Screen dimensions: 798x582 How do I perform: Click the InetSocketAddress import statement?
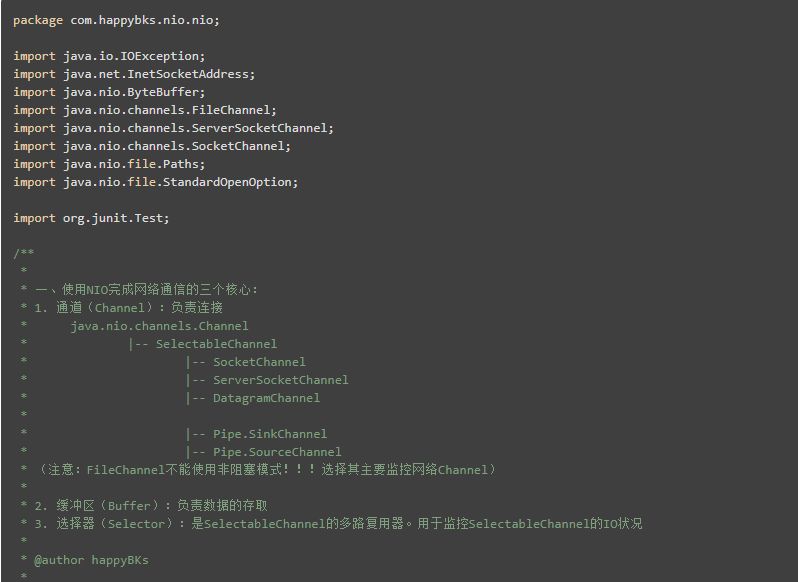[x=134, y=74]
